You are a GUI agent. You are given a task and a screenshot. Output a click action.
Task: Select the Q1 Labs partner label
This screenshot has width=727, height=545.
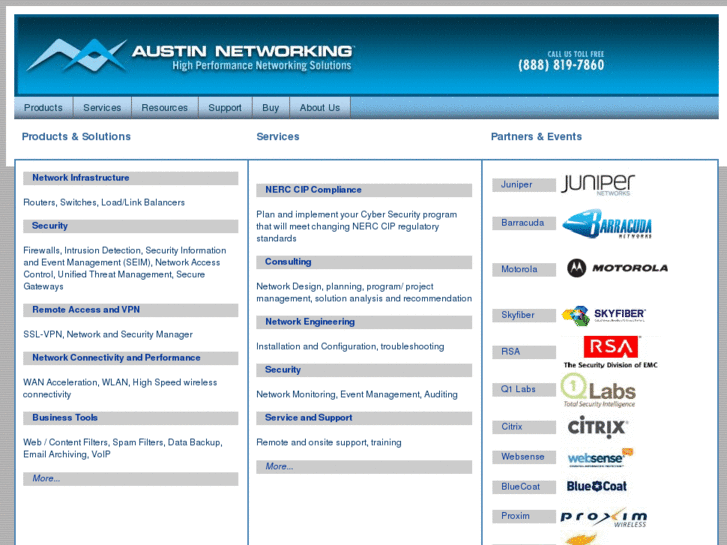click(x=524, y=390)
